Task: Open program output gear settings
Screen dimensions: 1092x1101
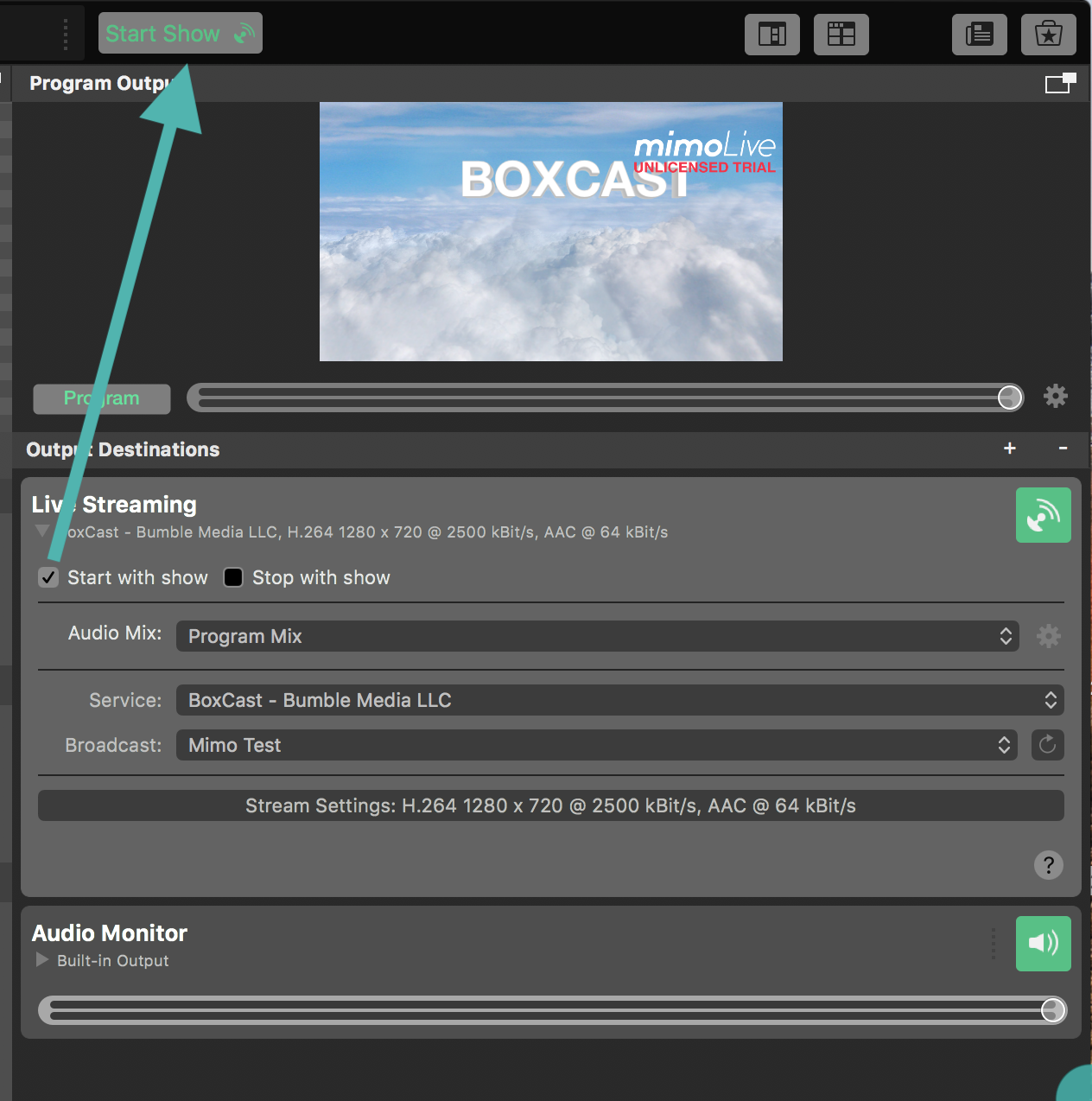Action: tap(1055, 397)
